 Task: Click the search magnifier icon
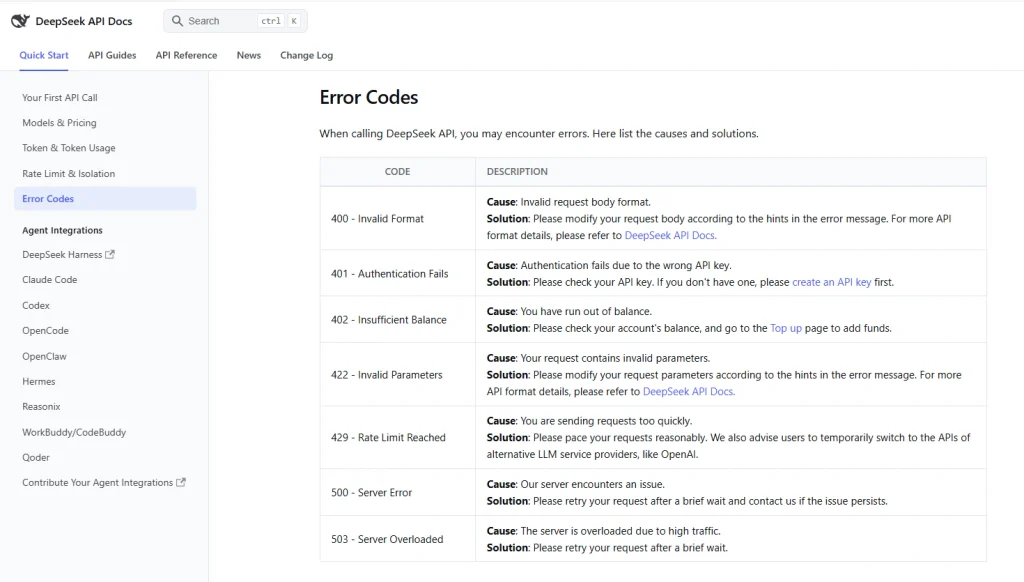(177, 21)
